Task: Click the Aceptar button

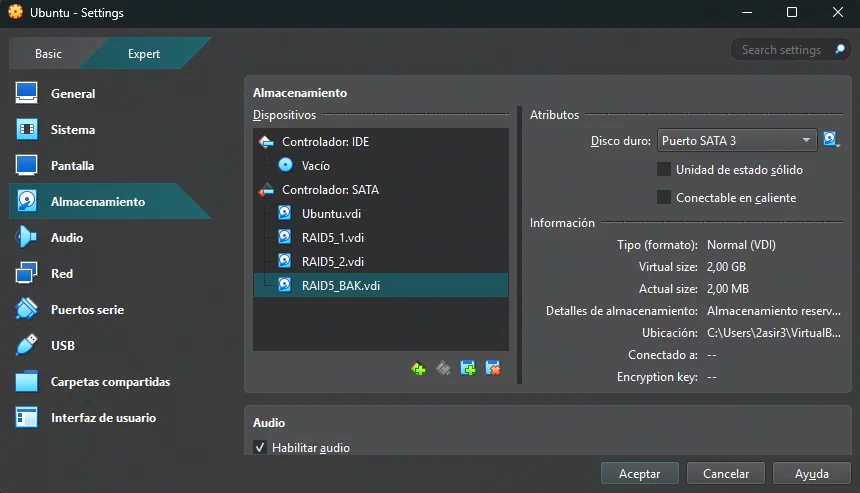Action: pyautogui.click(x=640, y=474)
